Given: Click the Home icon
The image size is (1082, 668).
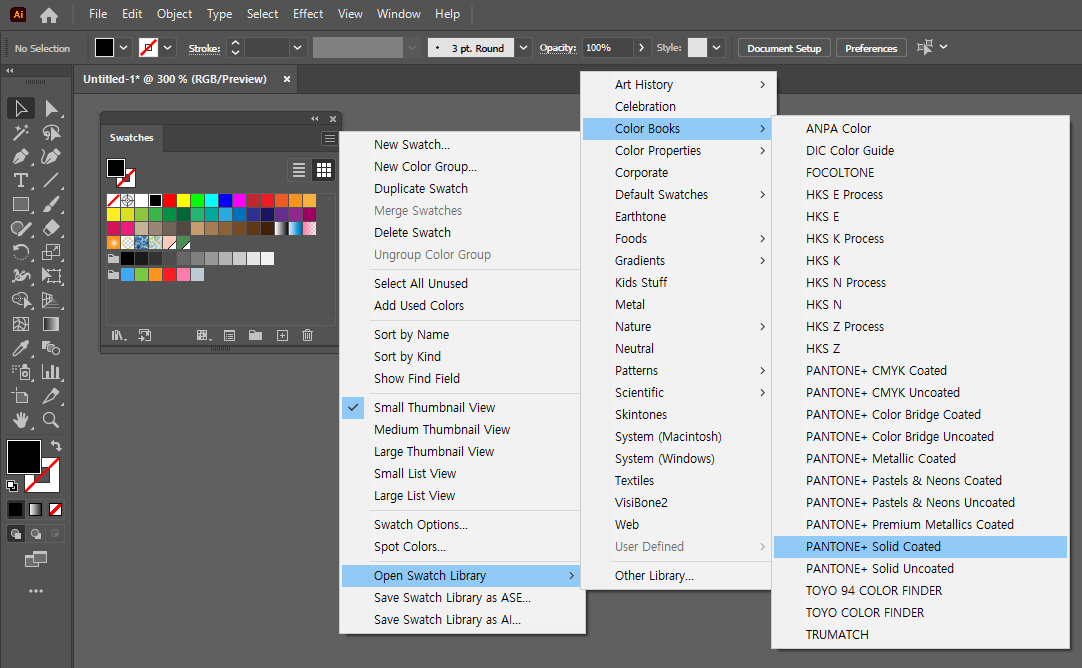Looking at the screenshot, I should click(x=49, y=14).
